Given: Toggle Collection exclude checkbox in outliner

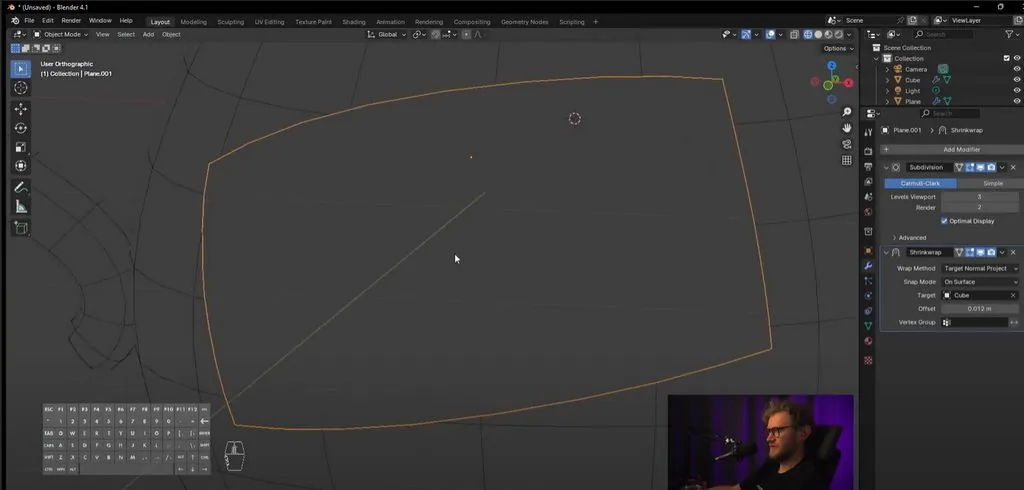Looking at the screenshot, I should [1006, 58].
